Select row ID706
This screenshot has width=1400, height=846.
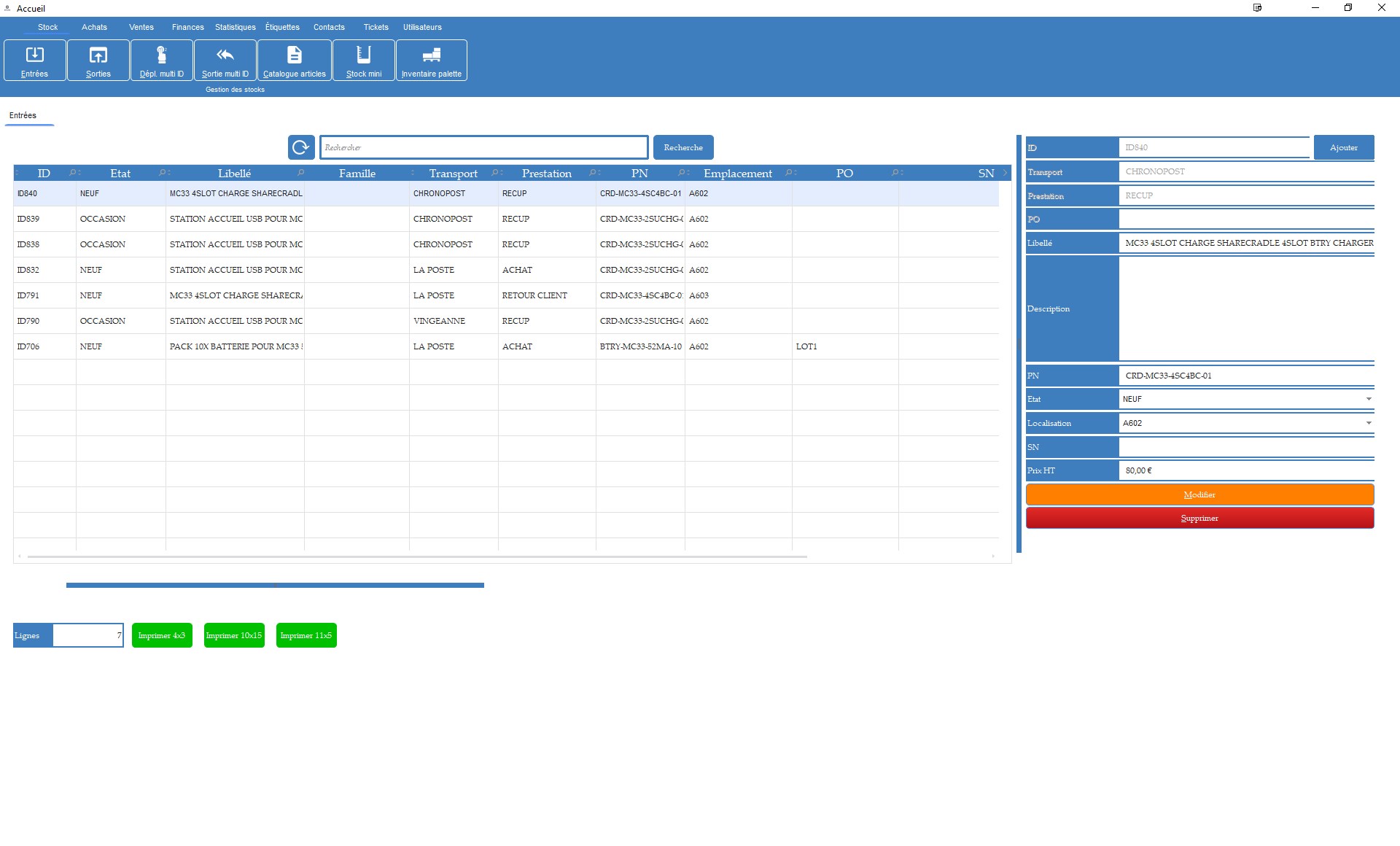[x=506, y=346]
